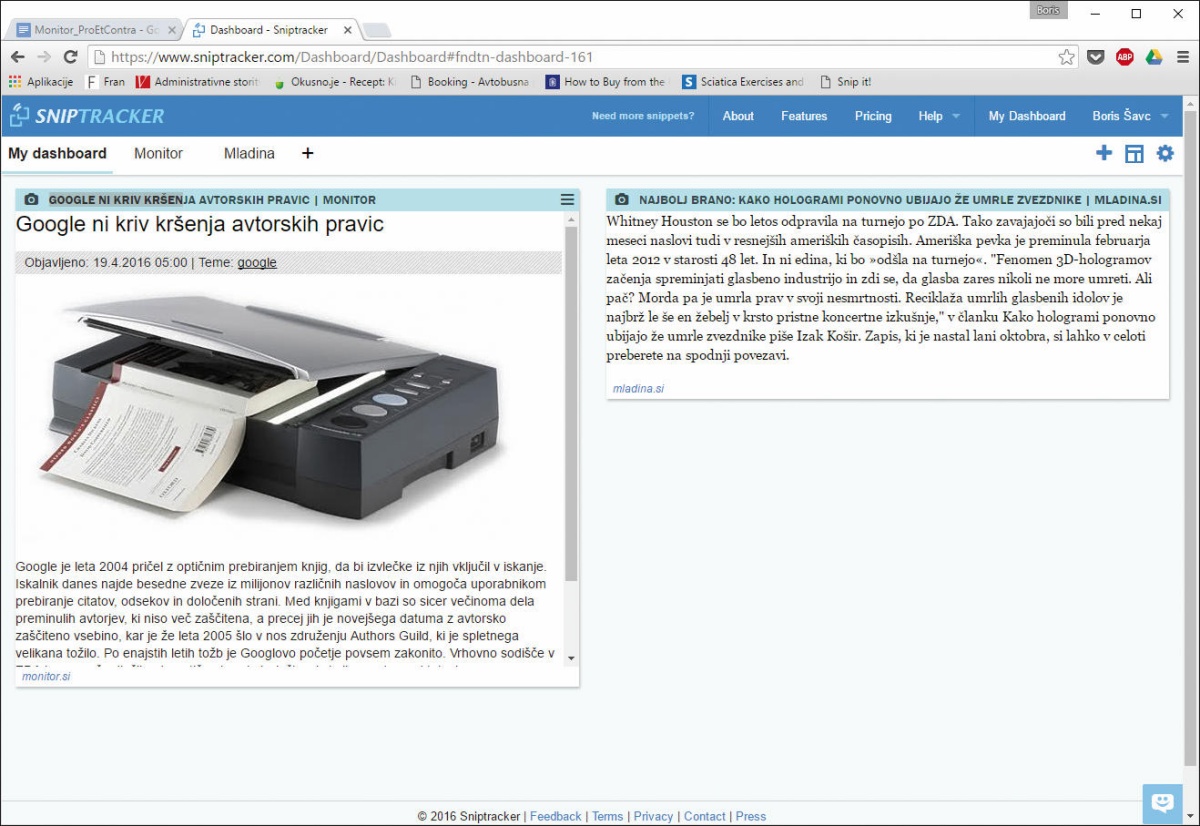The image size is (1200, 826).
Task: Open dashboard settings gear icon
Action: coord(1165,153)
